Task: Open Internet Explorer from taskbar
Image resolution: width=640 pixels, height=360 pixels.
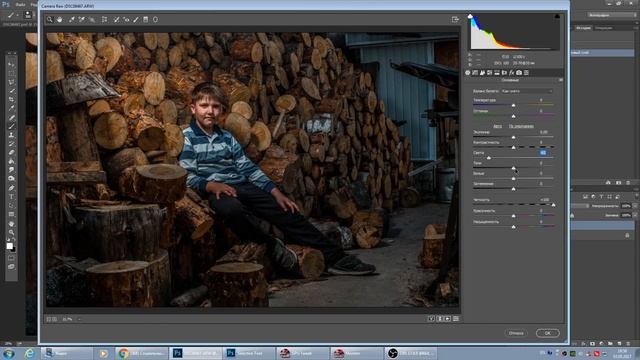Action: coord(29,353)
